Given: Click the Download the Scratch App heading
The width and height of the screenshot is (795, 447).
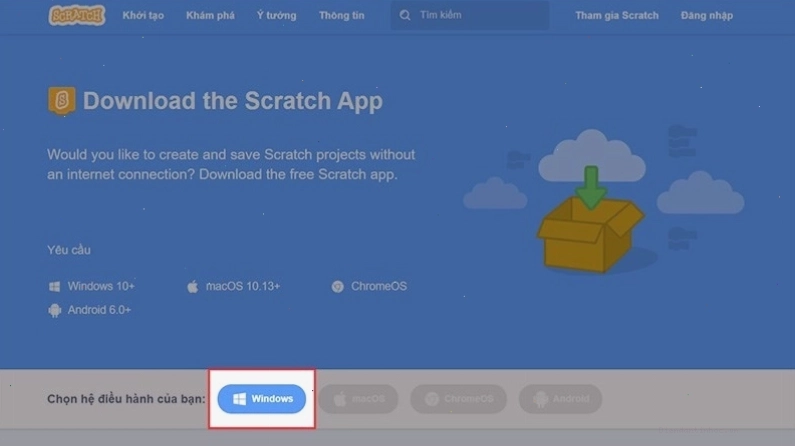Looking at the screenshot, I should tap(233, 100).
